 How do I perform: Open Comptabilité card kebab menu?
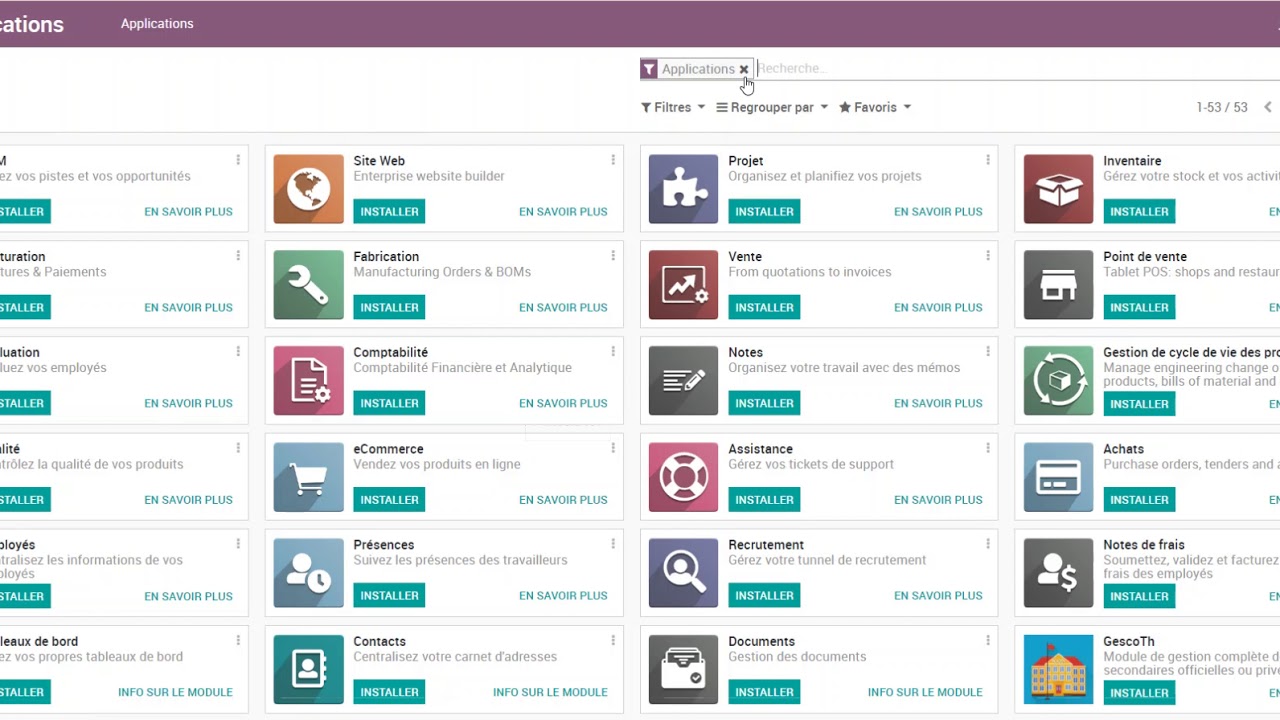pyautogui.click(x=613, y=352)
